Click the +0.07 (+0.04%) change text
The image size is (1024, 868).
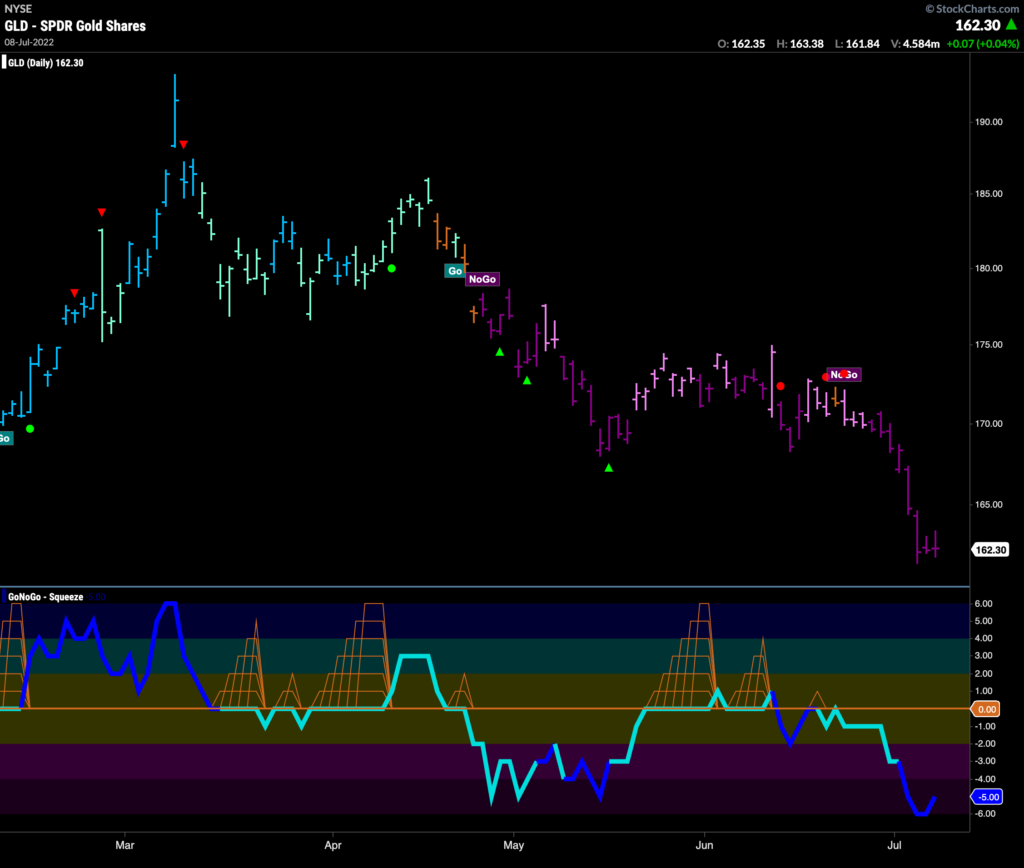point(982,44)
